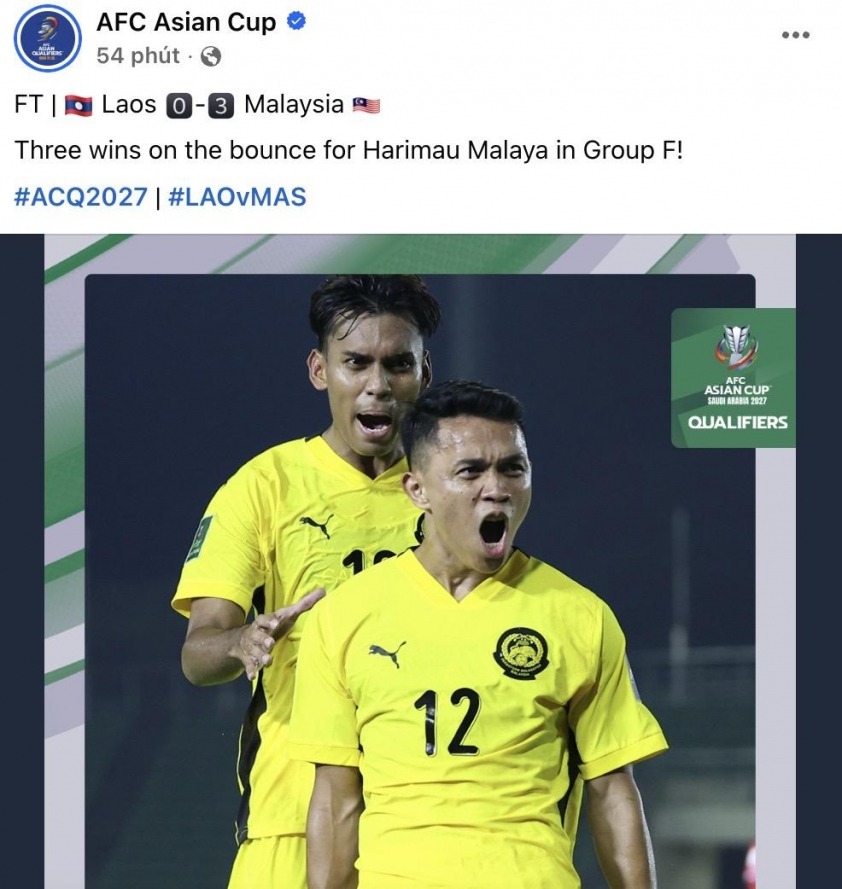
Task: Open the AFC Asian Cup page name
Action: point(186,22)
